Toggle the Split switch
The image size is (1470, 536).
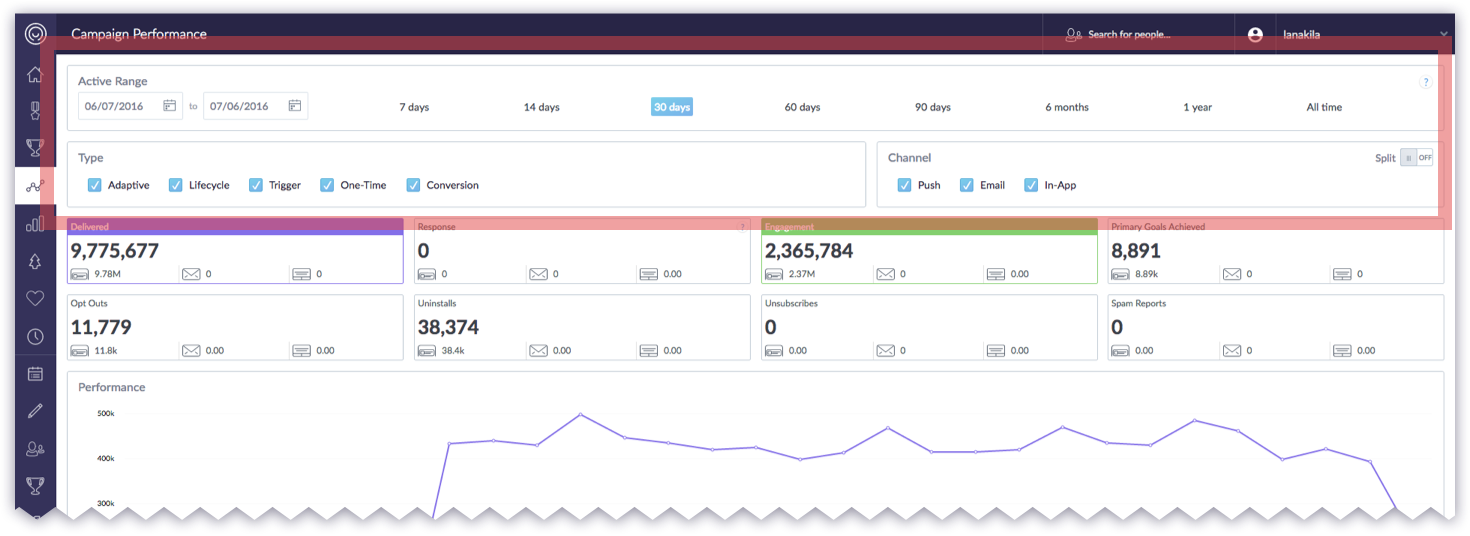(1416, 158)
